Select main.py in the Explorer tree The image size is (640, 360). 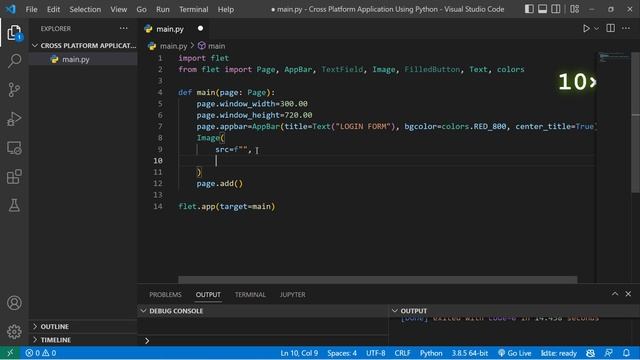point(83,59)
